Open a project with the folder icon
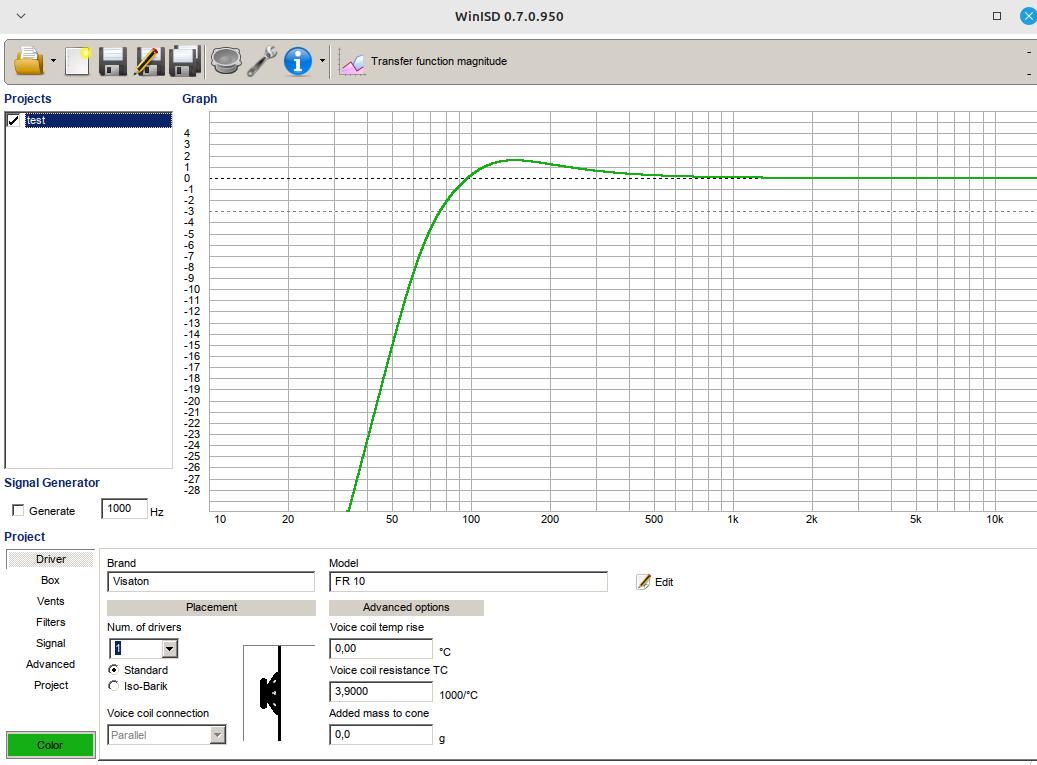 point(28,61)
